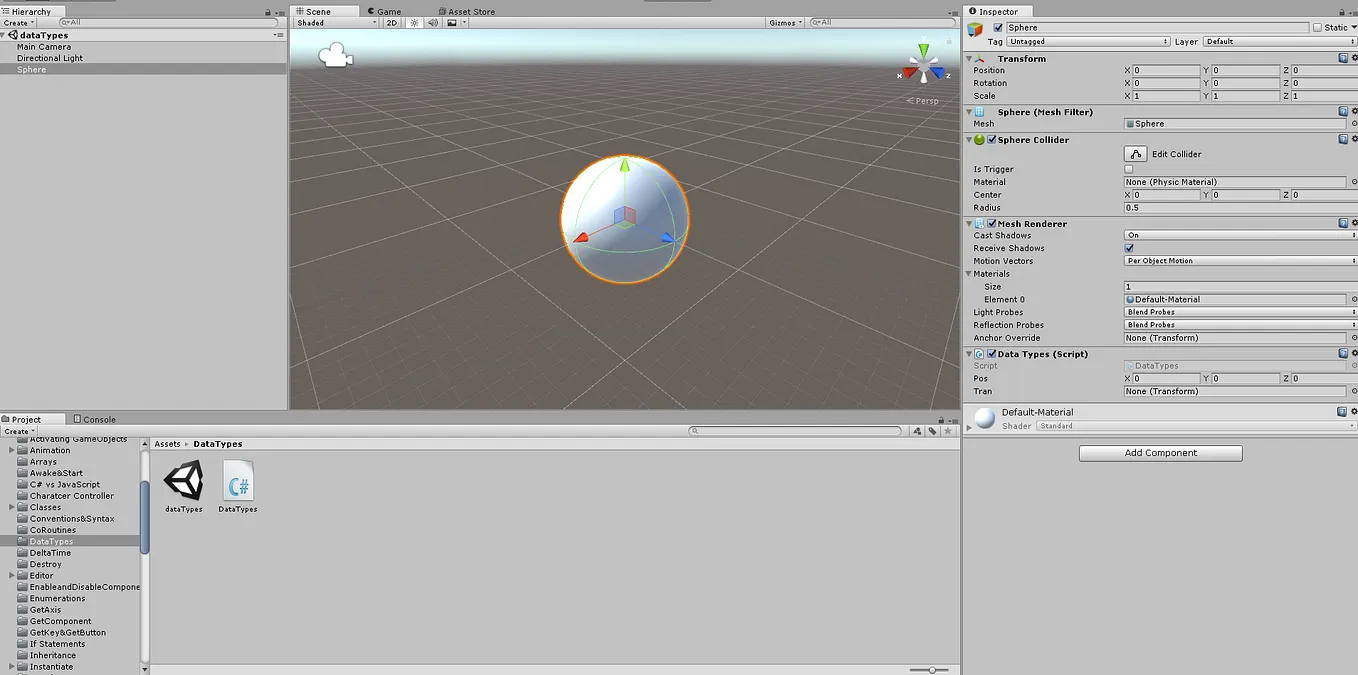Toggle the Is Trigger checkbox
The width and height of the screenshot is (1358, 675).
1129,168
